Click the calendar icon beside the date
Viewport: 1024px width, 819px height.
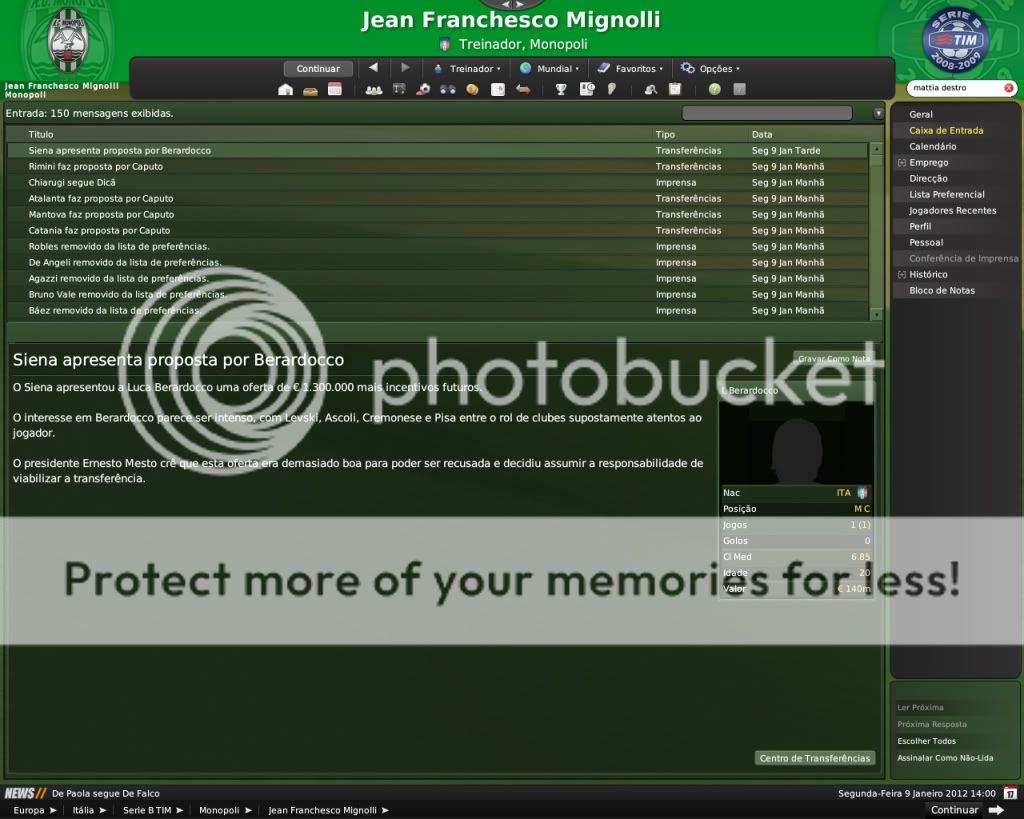click(x=1011, y=793)
